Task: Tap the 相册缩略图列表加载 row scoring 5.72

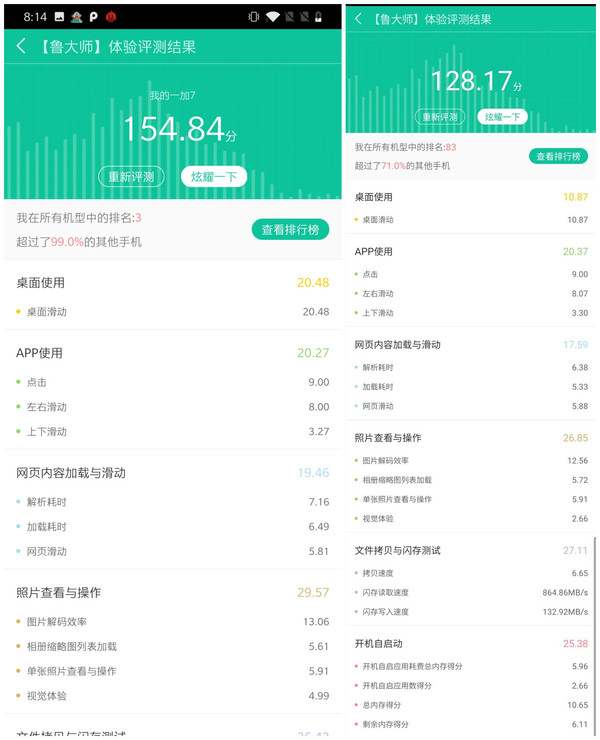Action: tap(471, 479)
